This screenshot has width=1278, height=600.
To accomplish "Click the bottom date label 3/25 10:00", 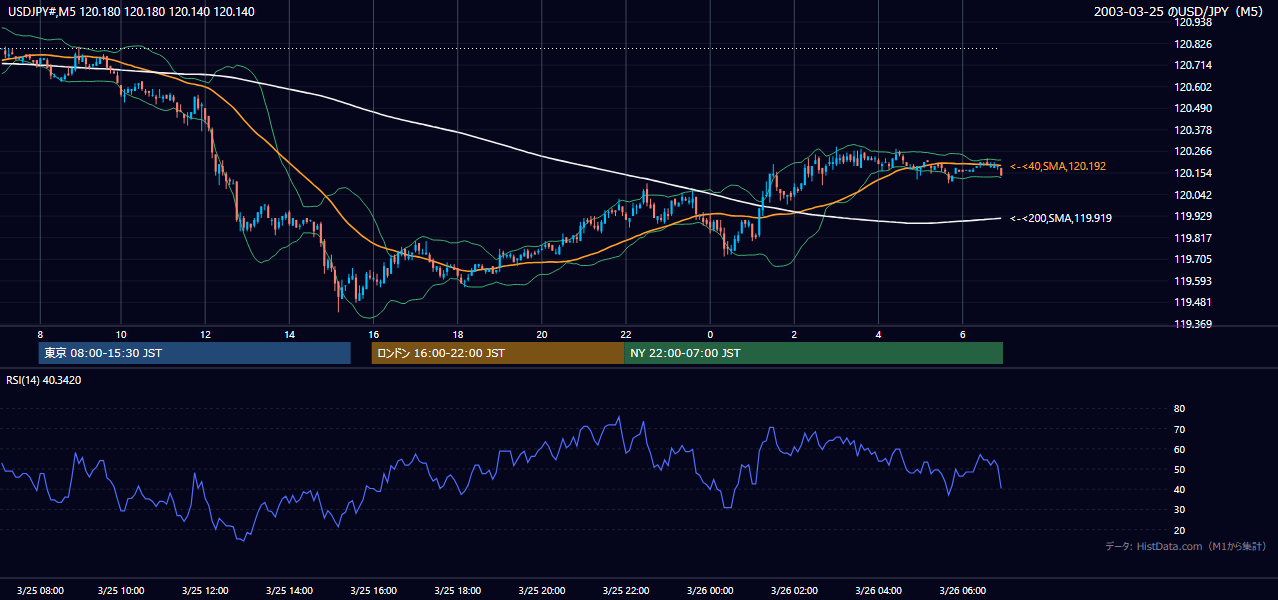I will (x=123, y=590).
